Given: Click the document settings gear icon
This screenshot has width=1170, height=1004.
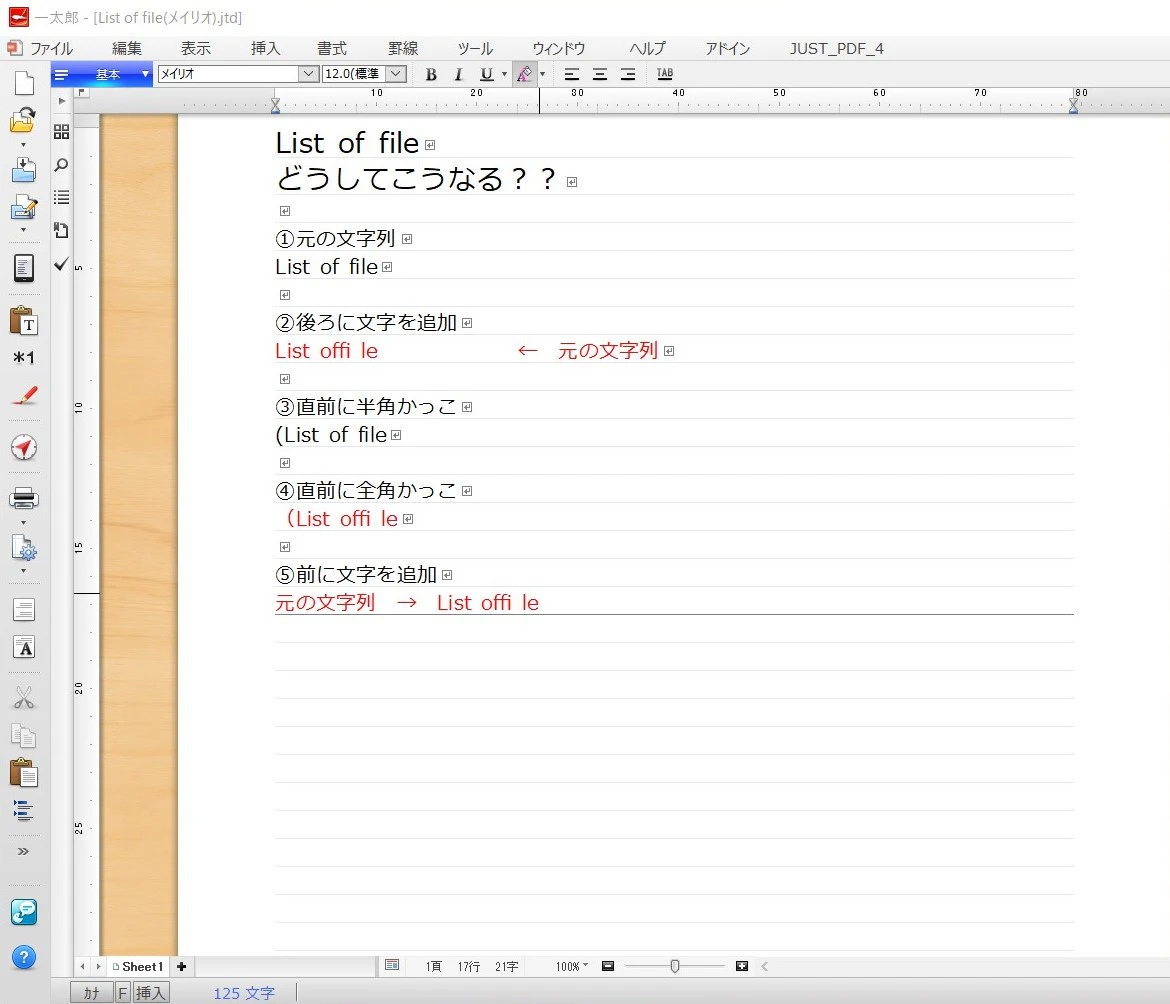Looking at the screenshot, I should tap(24, 548).
